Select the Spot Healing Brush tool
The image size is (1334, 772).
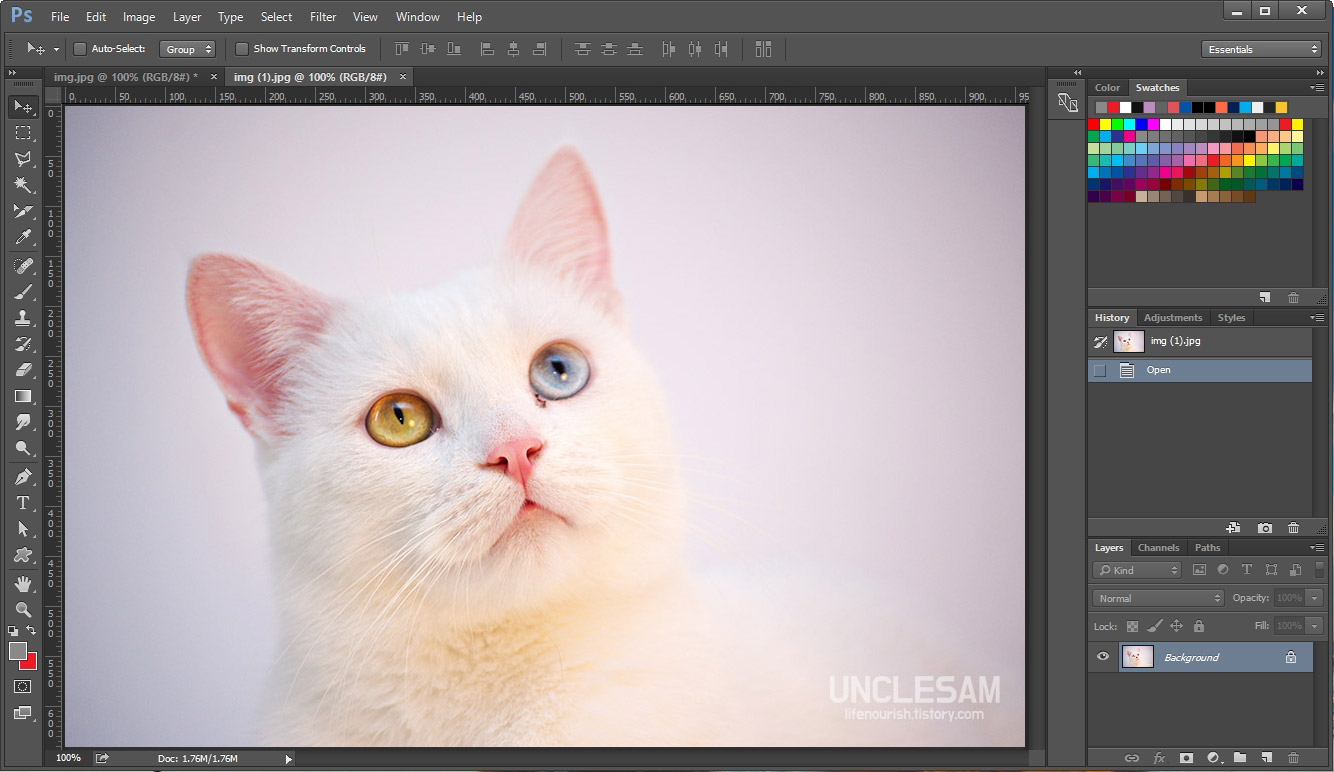pos(22,266)
